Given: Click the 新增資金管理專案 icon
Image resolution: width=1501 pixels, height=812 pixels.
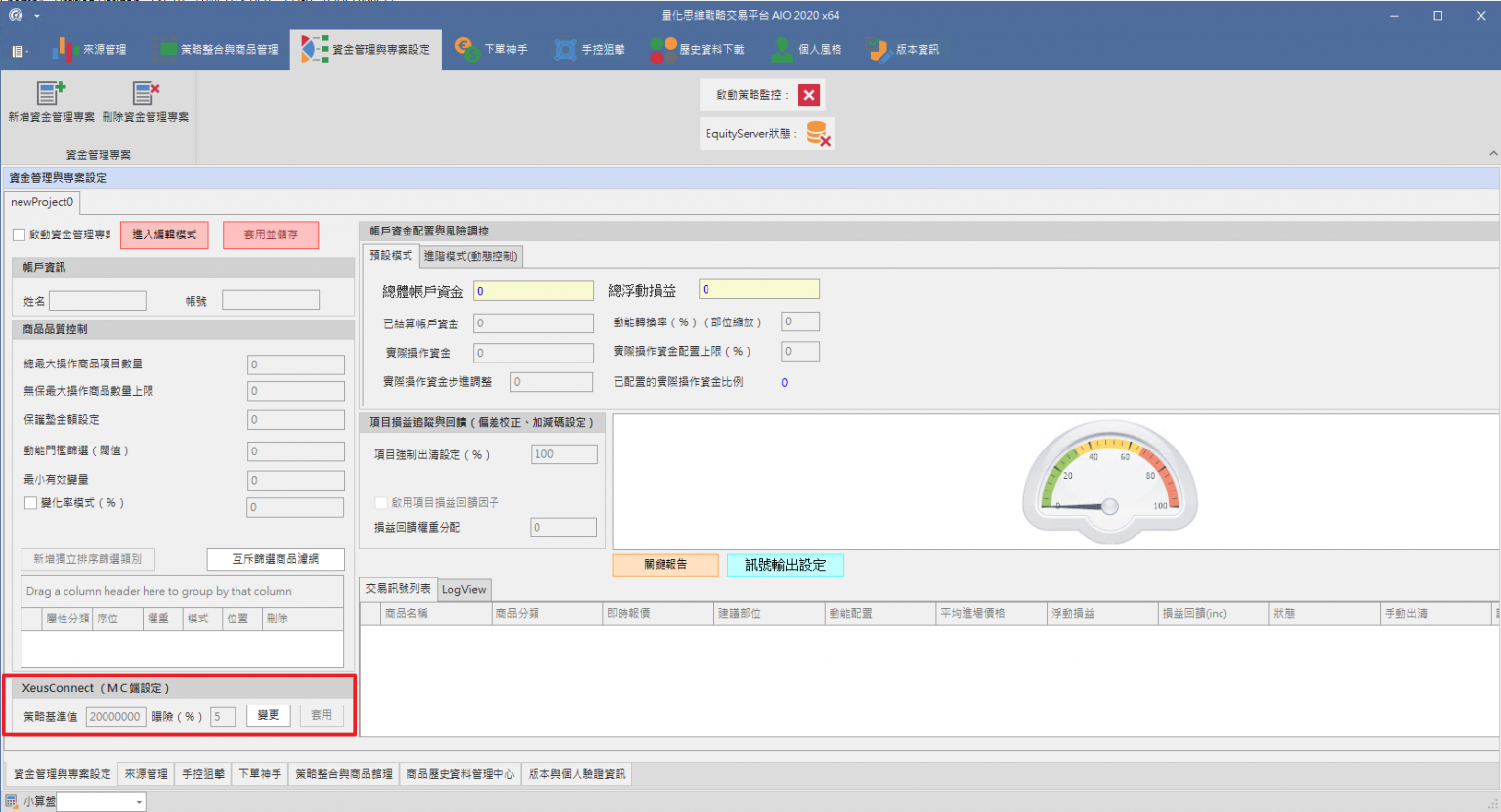Looking at the screenshot, I should 51,94.
